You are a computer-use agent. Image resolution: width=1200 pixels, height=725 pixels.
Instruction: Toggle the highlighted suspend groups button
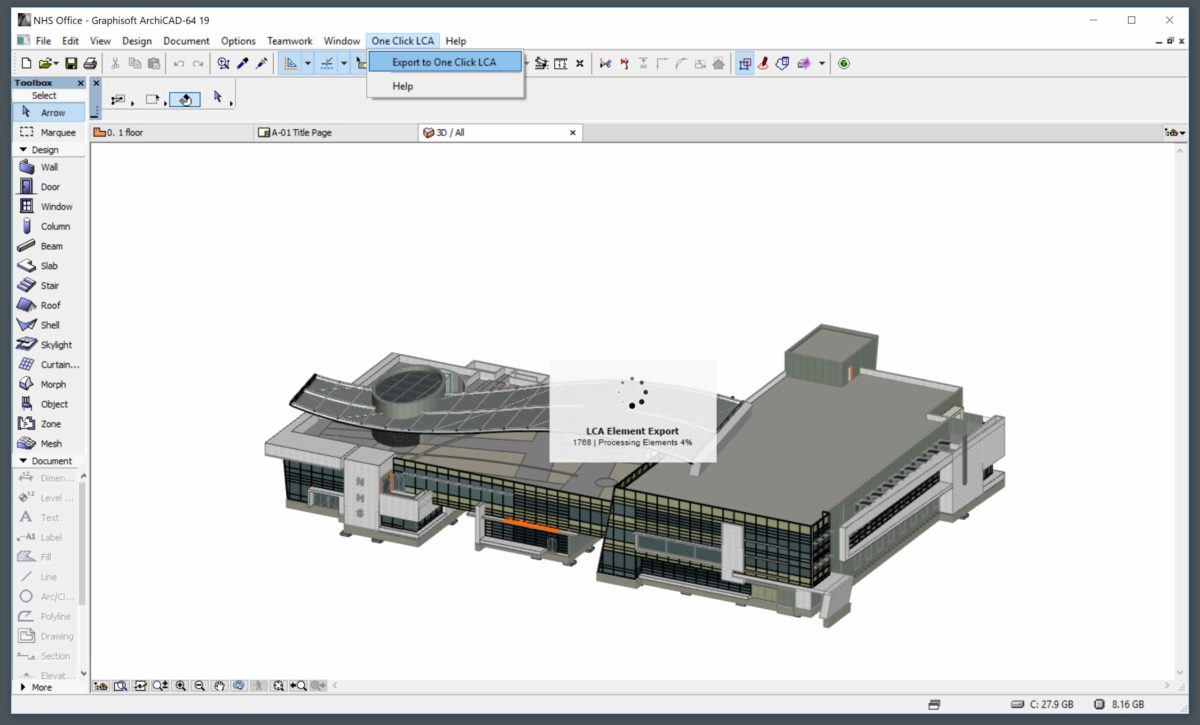(744, 63)
